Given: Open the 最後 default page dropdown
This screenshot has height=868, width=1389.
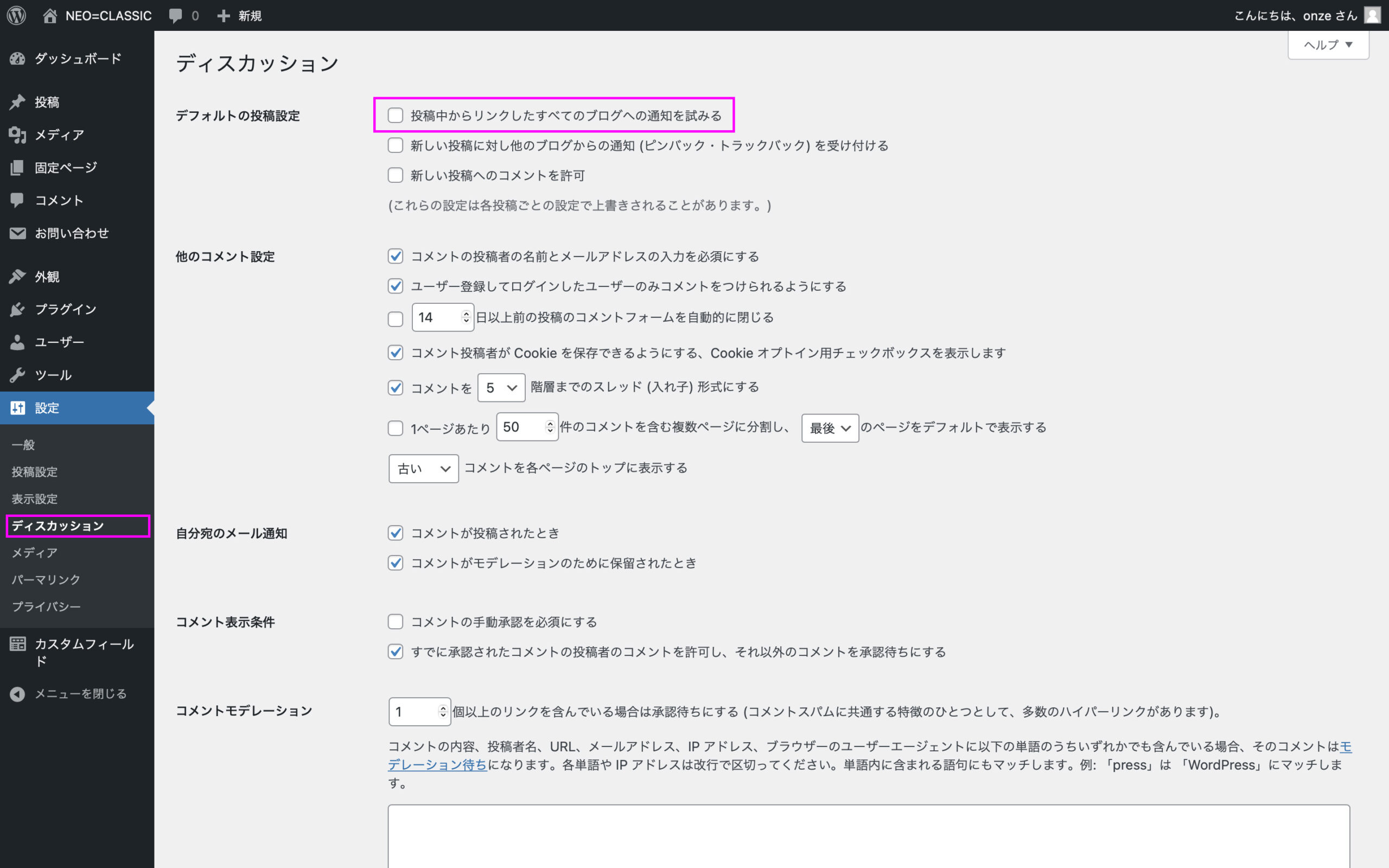Looking at the screenshot, I should tap(830, 428).
